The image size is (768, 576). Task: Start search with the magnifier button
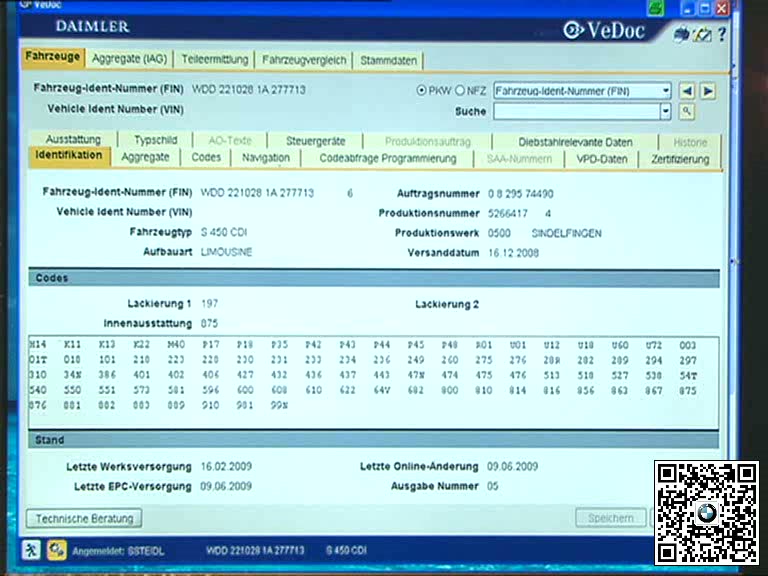click(x=687, y=112)
